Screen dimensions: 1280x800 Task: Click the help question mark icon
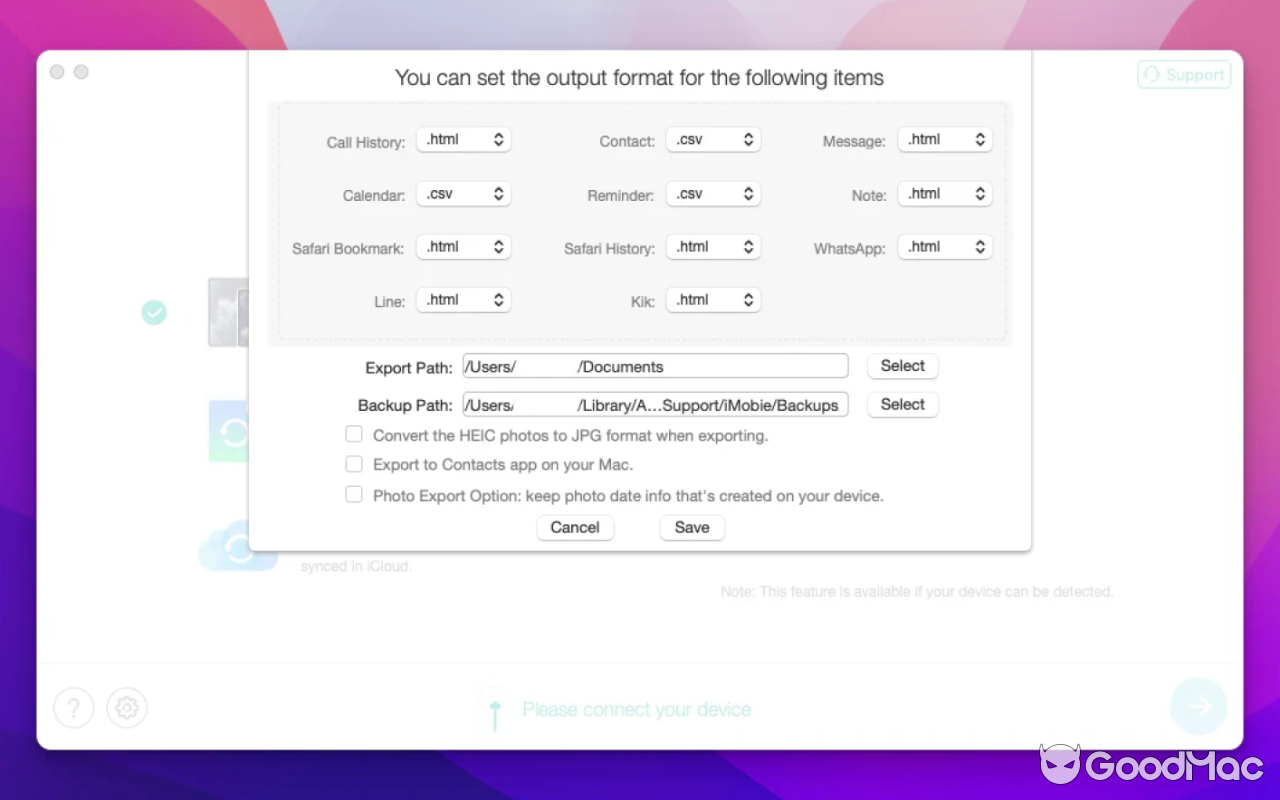point(74,708)
